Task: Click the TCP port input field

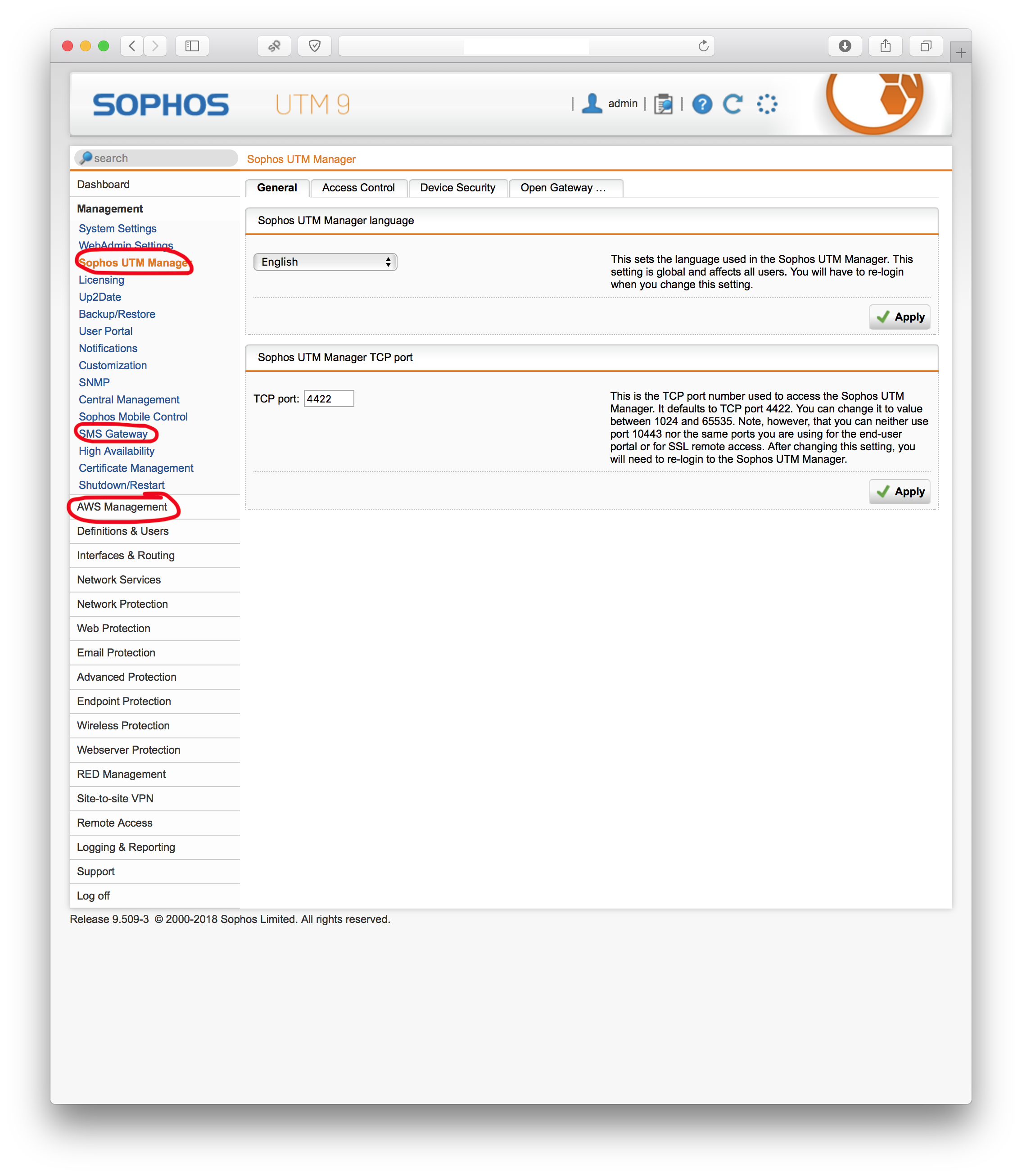Action: click(x=329, y=398)
